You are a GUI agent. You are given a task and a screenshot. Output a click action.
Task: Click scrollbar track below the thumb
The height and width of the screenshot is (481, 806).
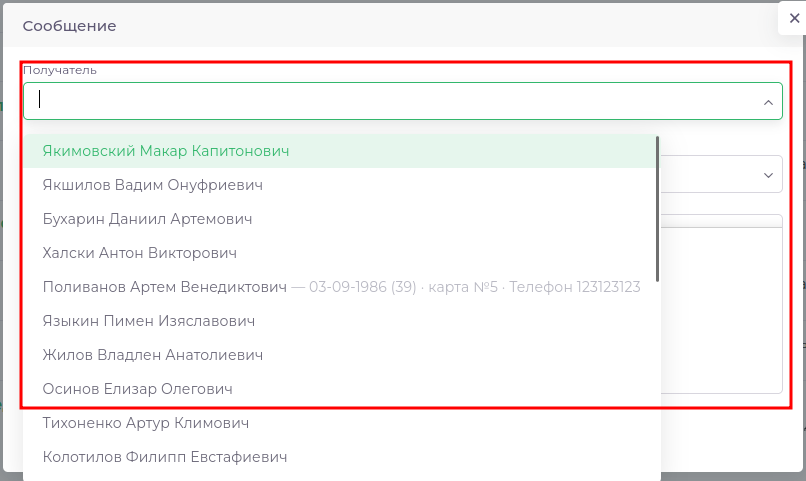tap(657, 380)
